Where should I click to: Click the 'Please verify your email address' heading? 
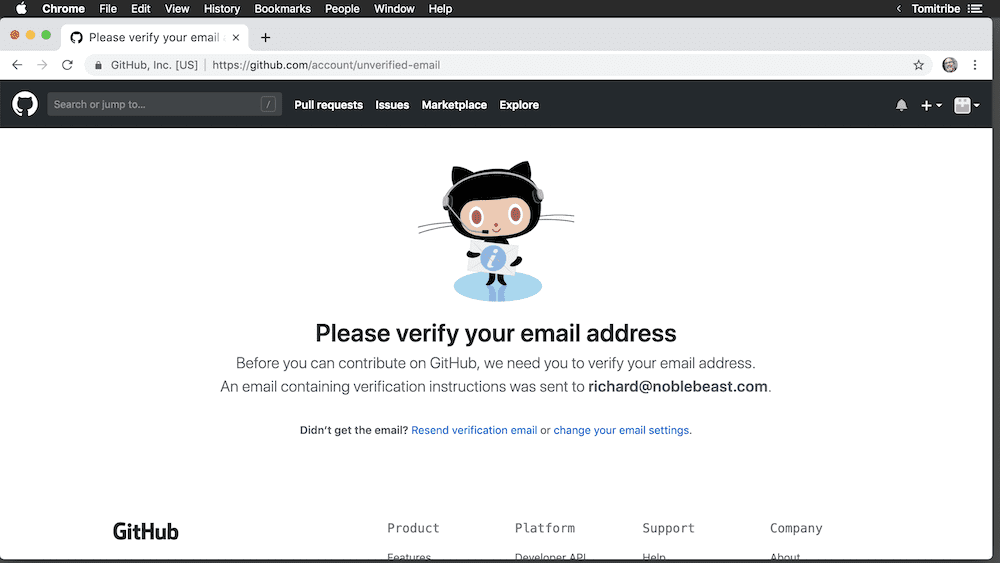pos(496,333)
